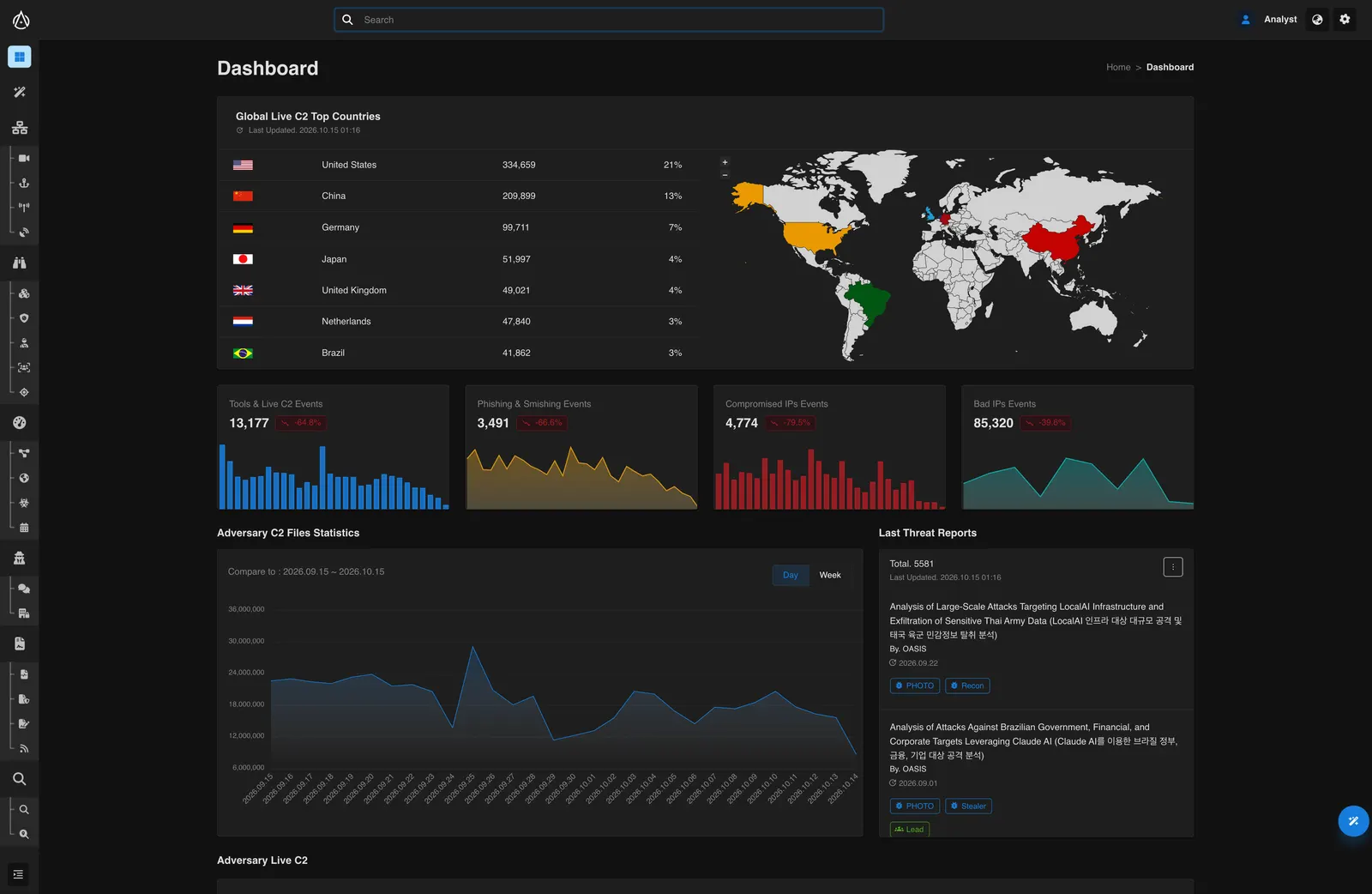The width and height of the screenshot is (1372, 894).
Task: Toggle the theme contrast icon in header
Action: pos(1317,20)
